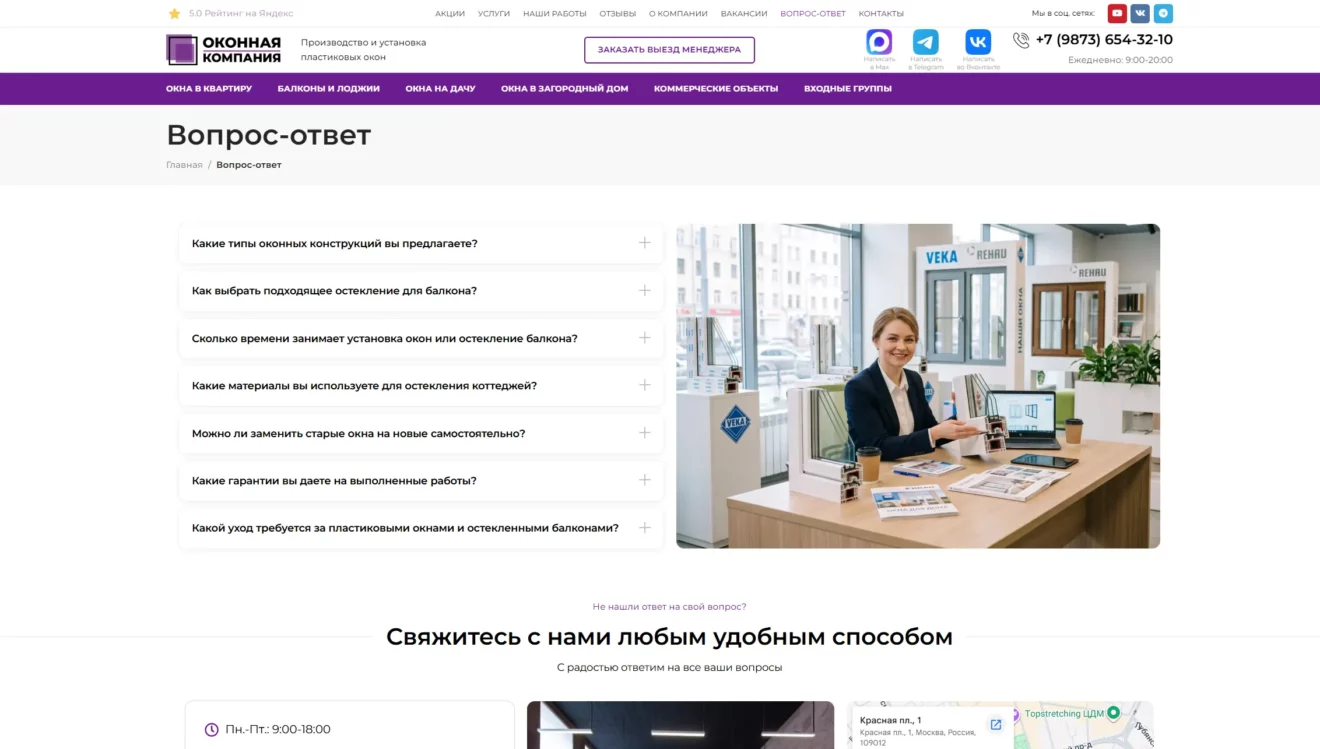Click the 5.0 Рейтинг на Яндекс link
Viewport: 1320px width, 749px height.
(241, 14)
